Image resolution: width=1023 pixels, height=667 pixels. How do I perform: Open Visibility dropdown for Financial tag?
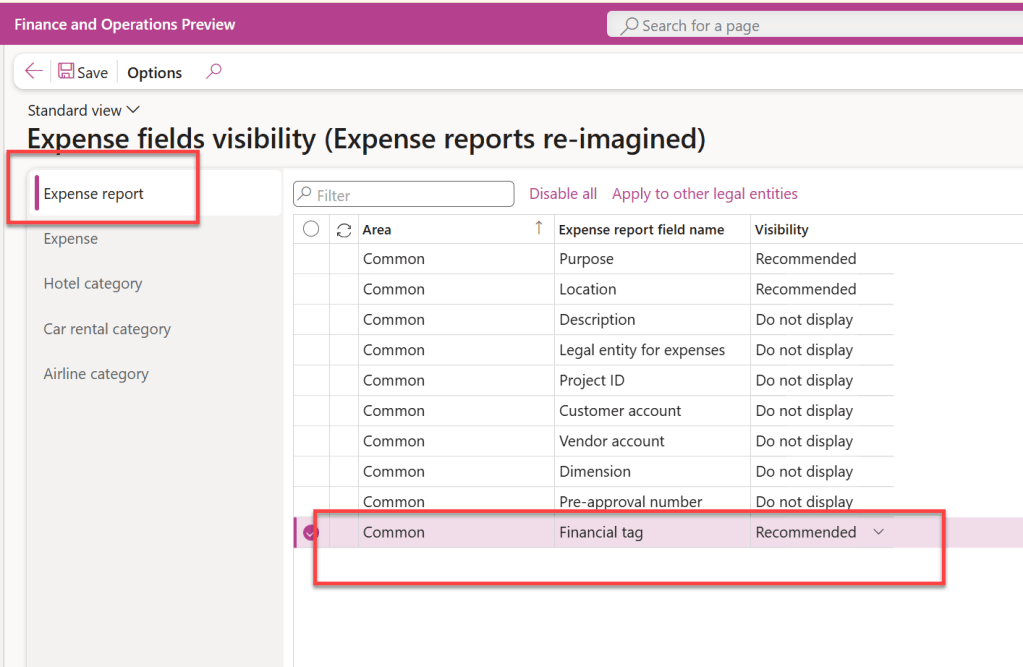[x=879, y=532]
